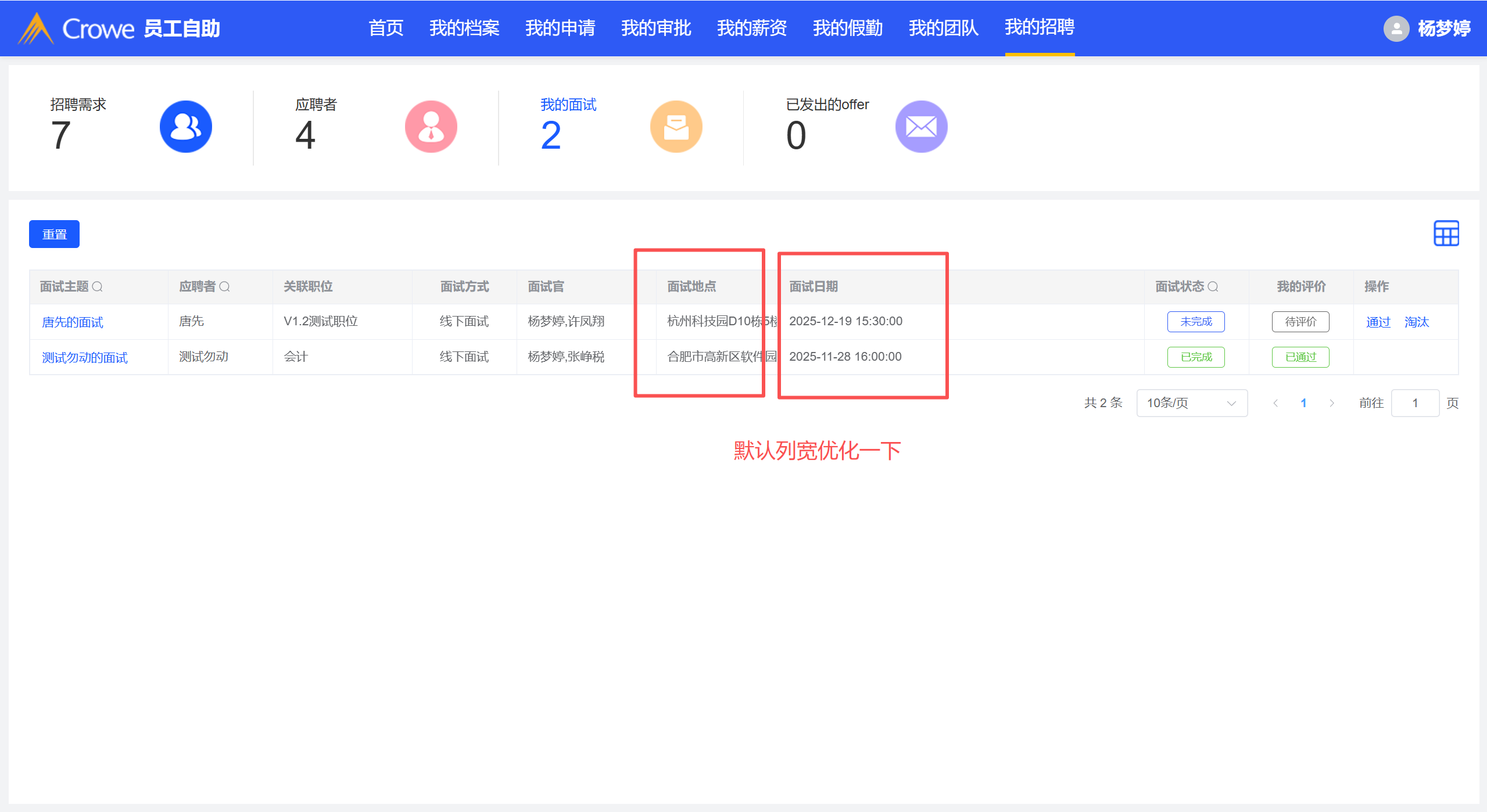Click the 重置 button
1487x812 pixels.
(54, 234)
